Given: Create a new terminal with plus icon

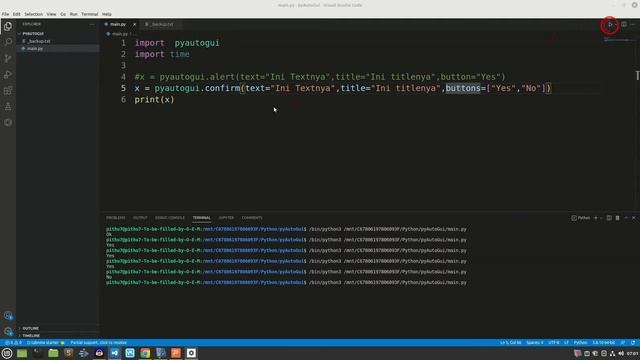Looking at the screenshot, I should click(596, 218).
